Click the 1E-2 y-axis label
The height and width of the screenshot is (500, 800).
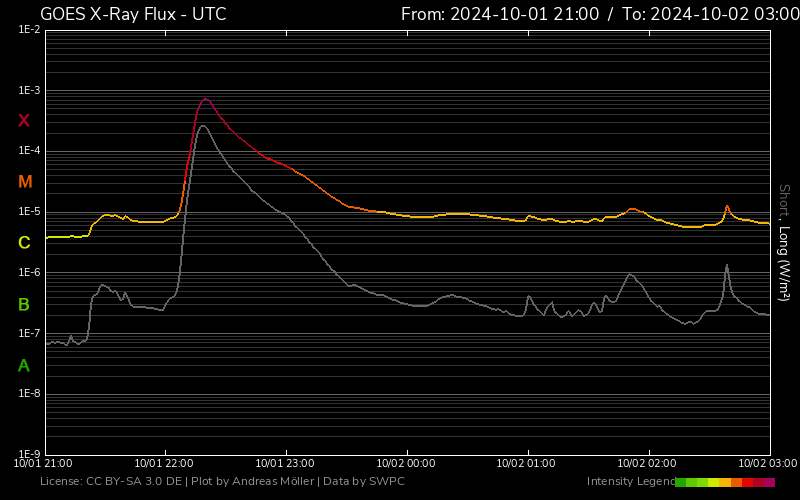[x=29, y=30]
